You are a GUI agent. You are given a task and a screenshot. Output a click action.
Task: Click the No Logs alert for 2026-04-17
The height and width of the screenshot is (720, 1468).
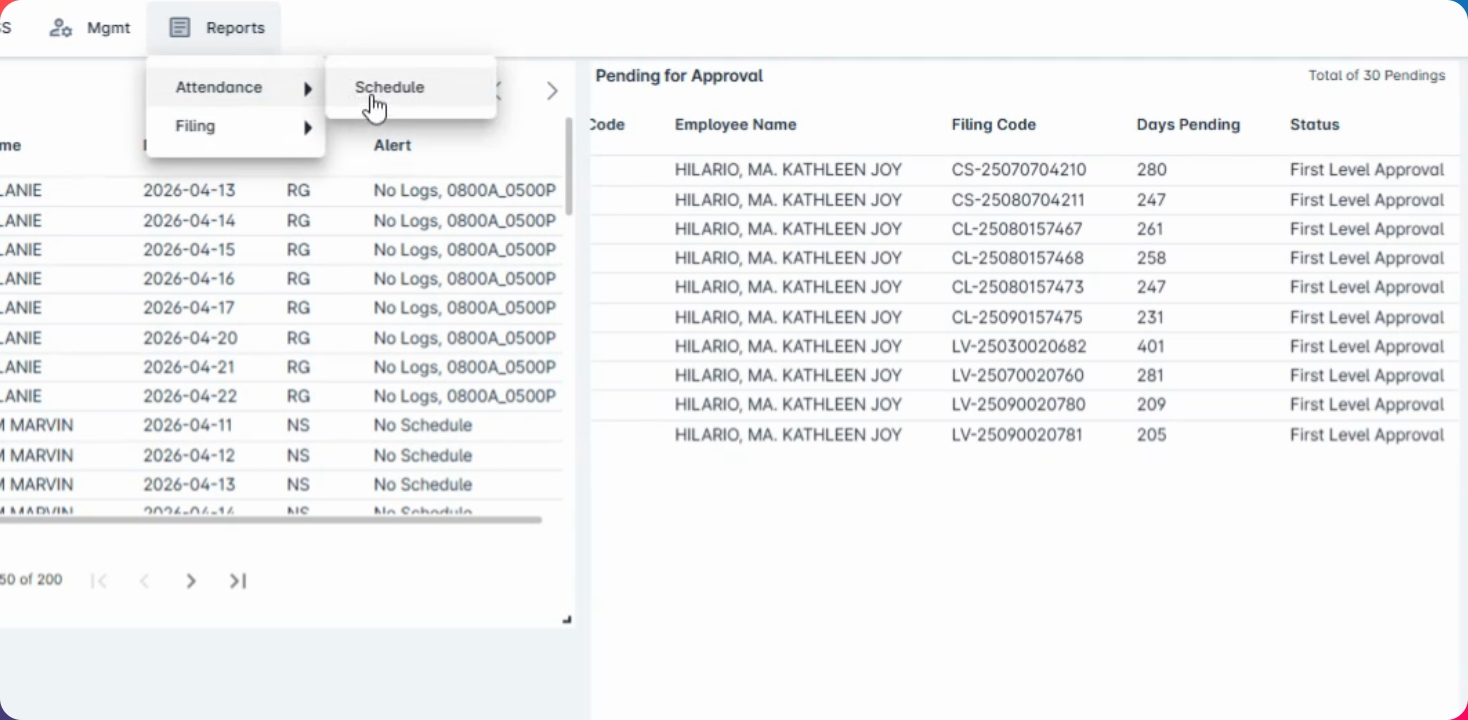465,308
